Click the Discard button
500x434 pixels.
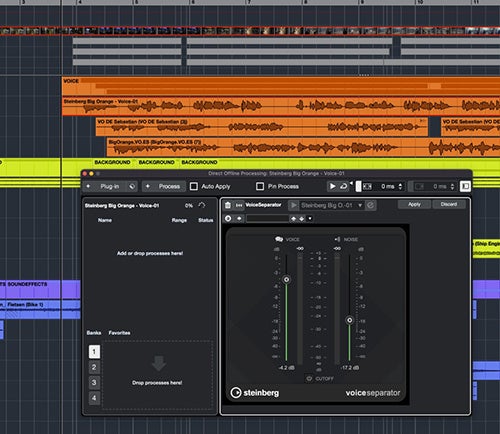point(449,204)
